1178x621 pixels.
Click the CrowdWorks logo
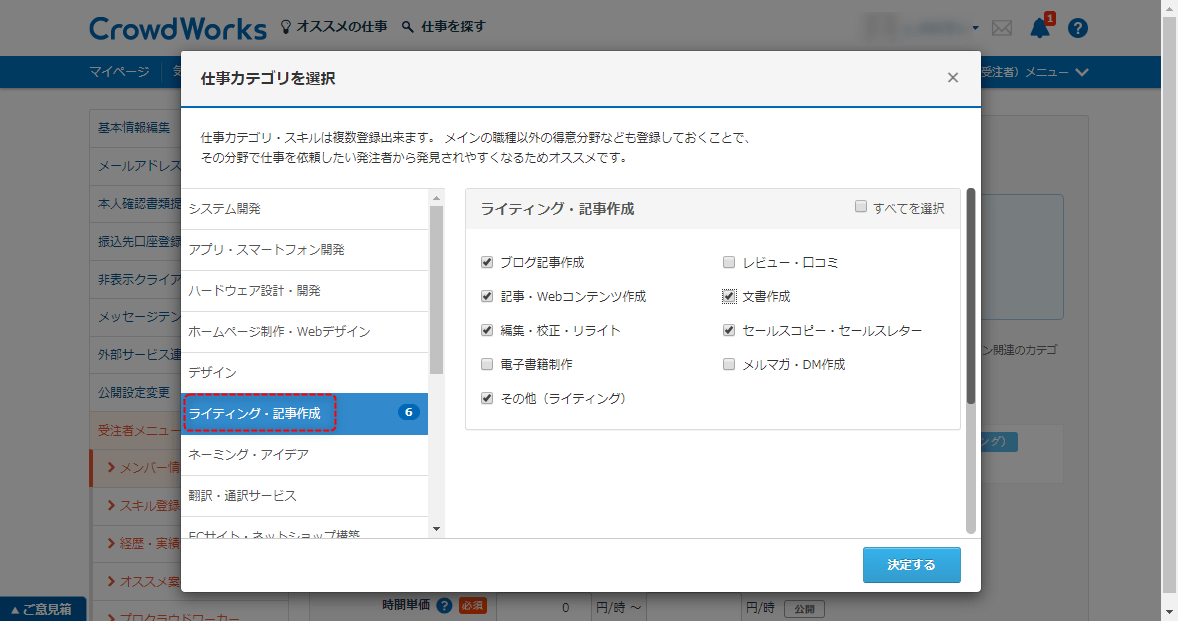(178, 28)
